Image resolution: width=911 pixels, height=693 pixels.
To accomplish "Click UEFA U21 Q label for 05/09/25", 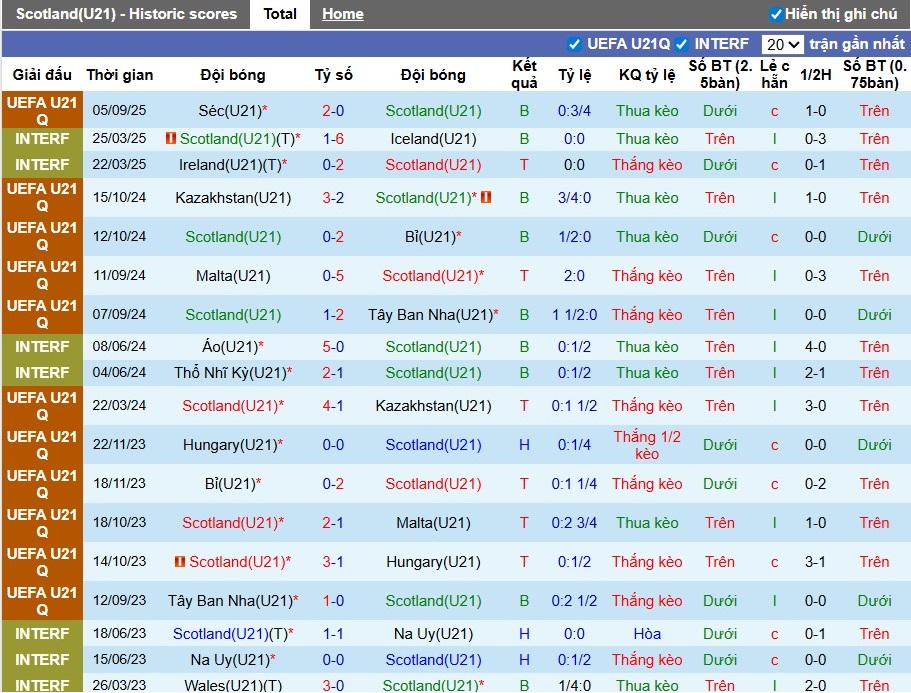I will click(42, 110).
